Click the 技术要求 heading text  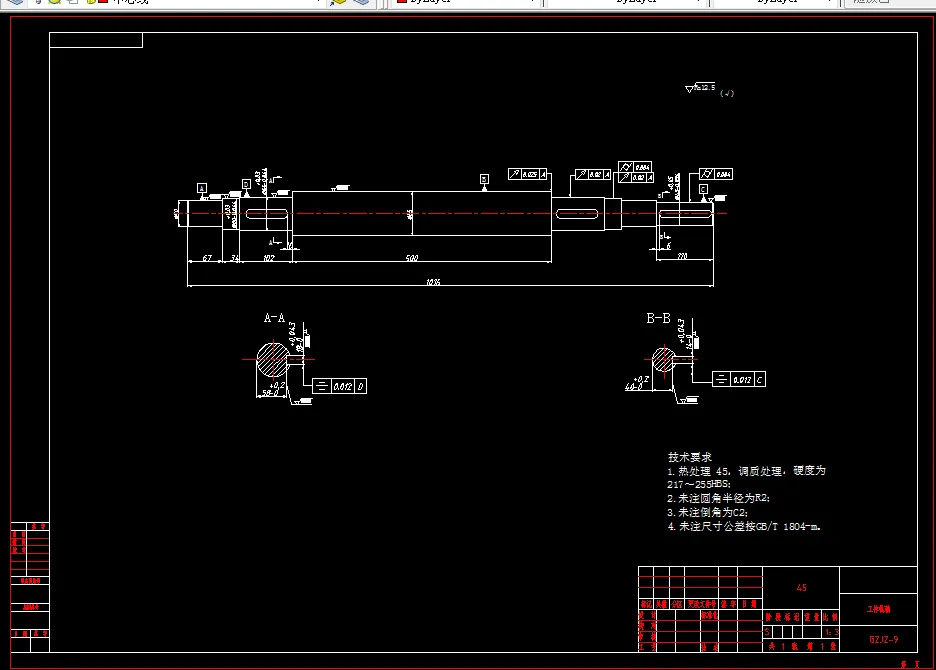(x=689, y=457)
